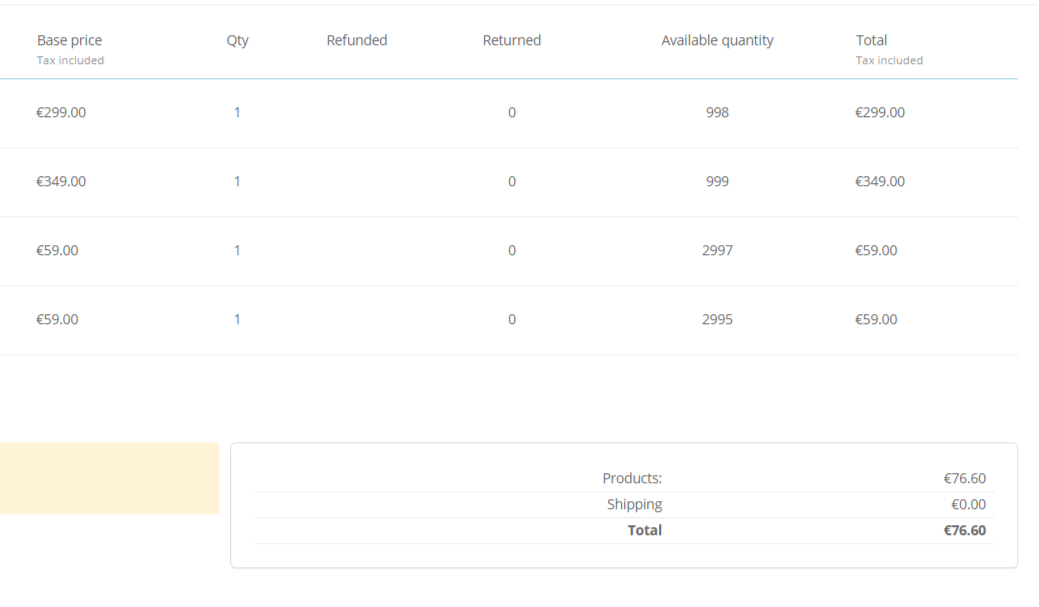Viewport: 1039px width, 607px height.
Task: Click the available quantity value 998
Action: coord(717,113)
